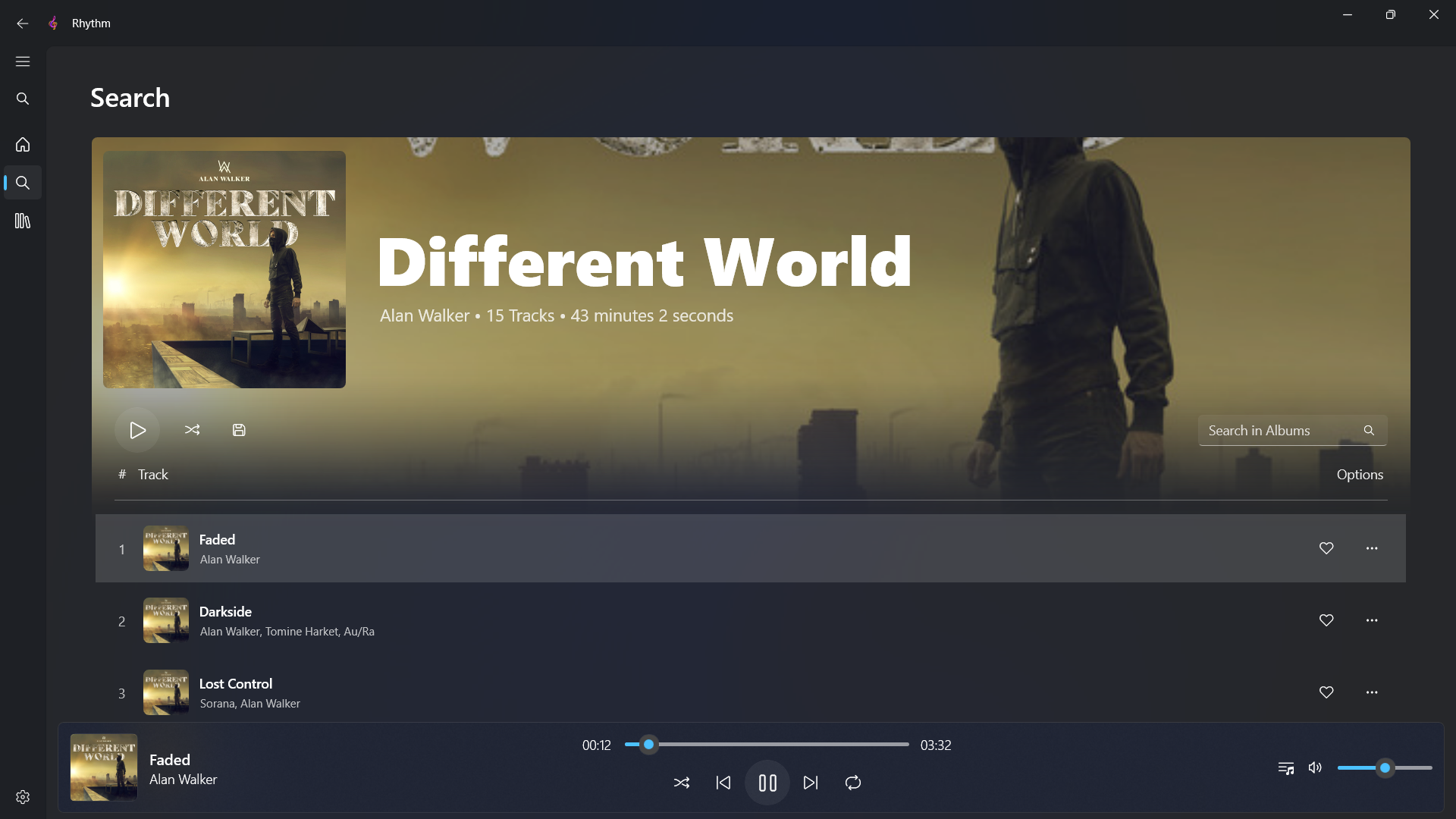Toggle shuffle in the player bar
1456x819 pixels.
click(682, 783)
